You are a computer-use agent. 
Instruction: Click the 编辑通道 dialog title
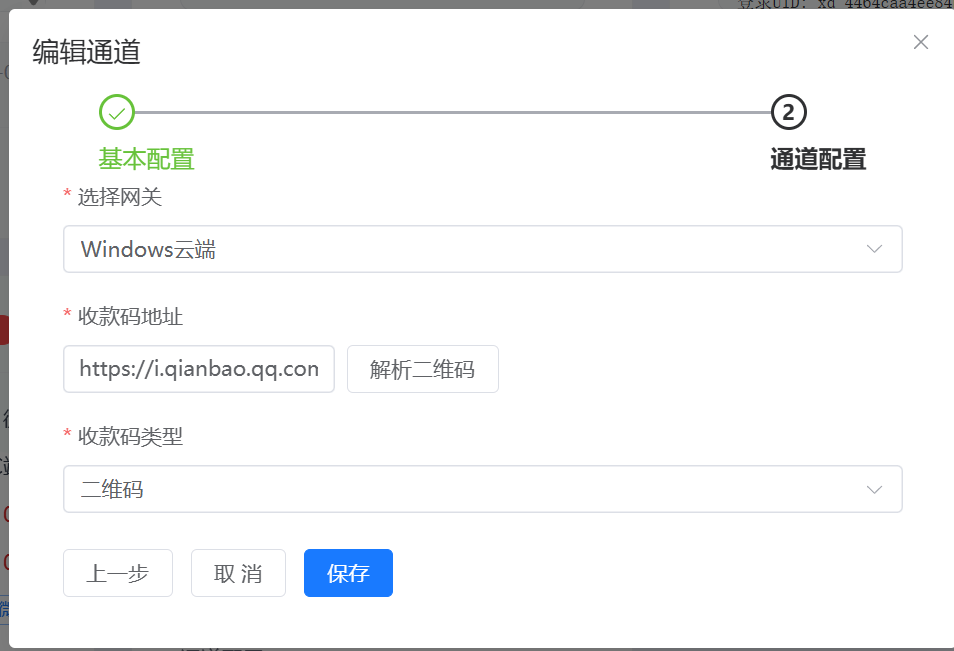pyautogui.click(x=86, y=52)
